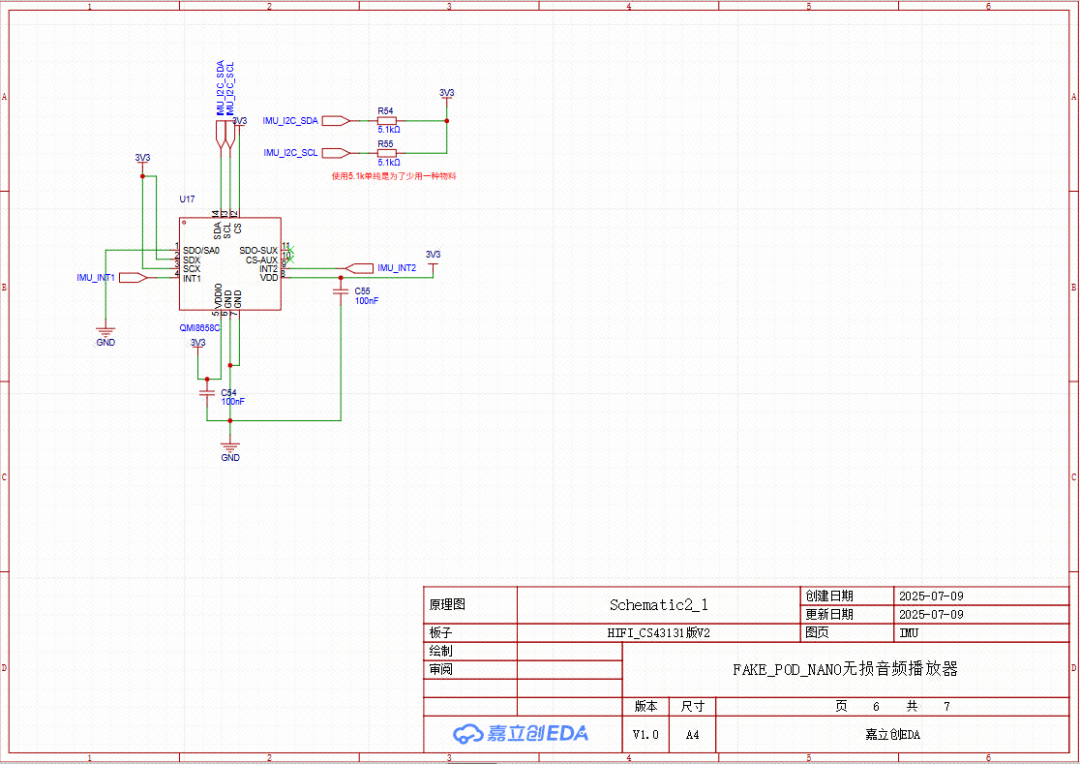Select resistor R55 symbol
1080x764 pixels.
(x=387, y=153)
